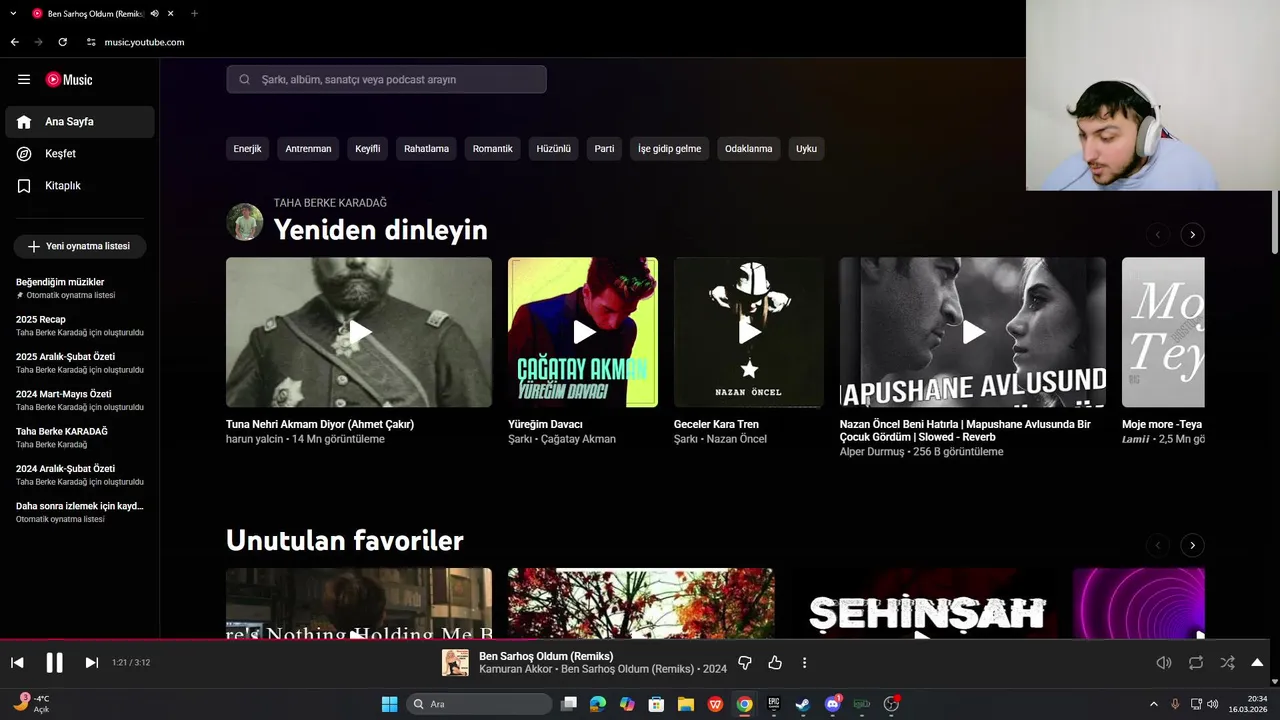Open the Ana Sayfa home page
This screenshot has width=1280, height=720.
coord(80,122)
